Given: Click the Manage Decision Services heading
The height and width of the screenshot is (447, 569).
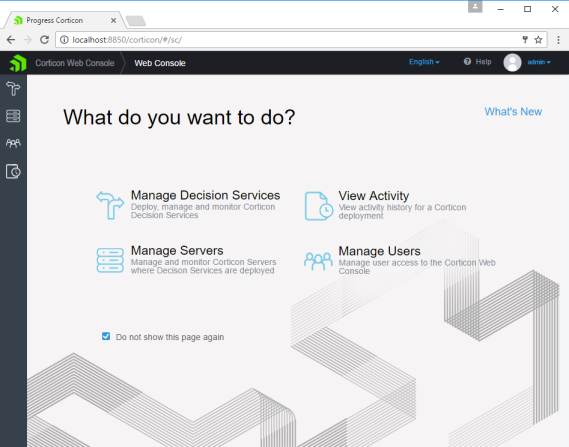Looking at the screenshot, I should point(205,195).
